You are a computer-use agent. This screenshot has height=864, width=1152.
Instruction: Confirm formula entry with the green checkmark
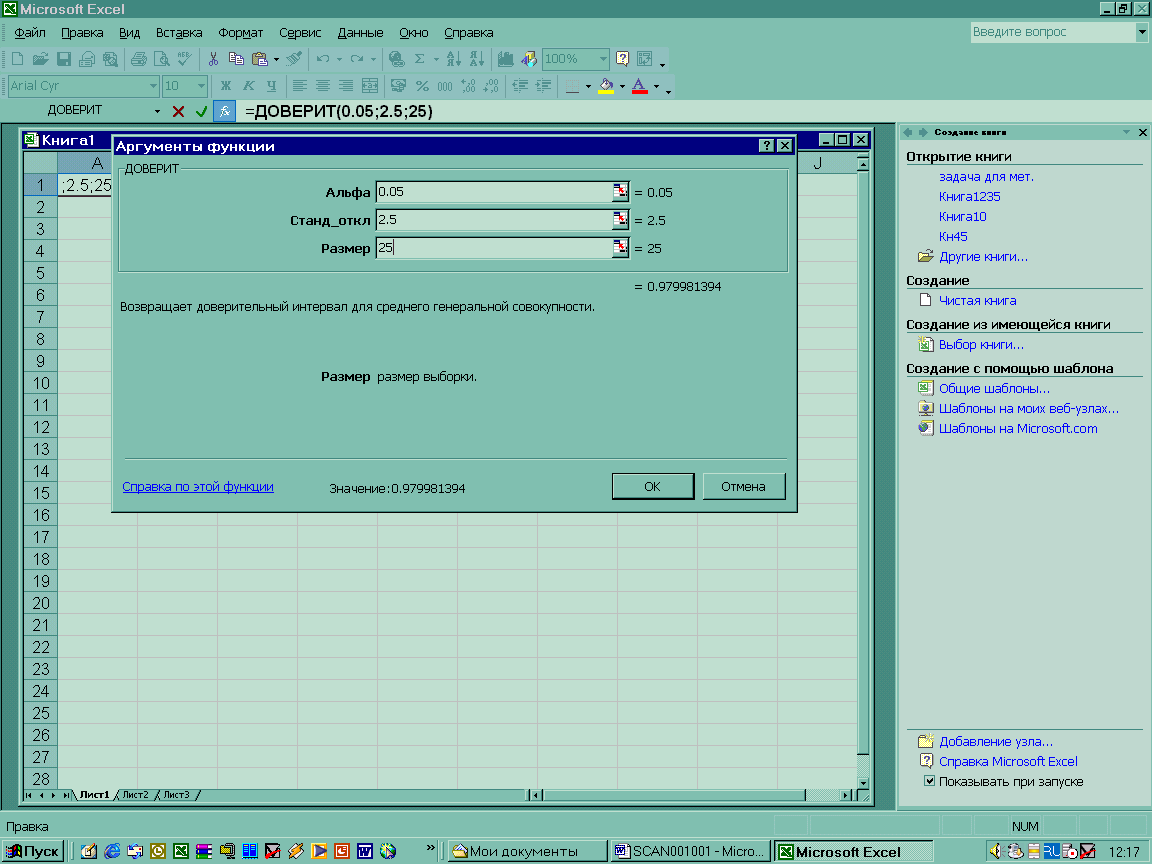202,111
